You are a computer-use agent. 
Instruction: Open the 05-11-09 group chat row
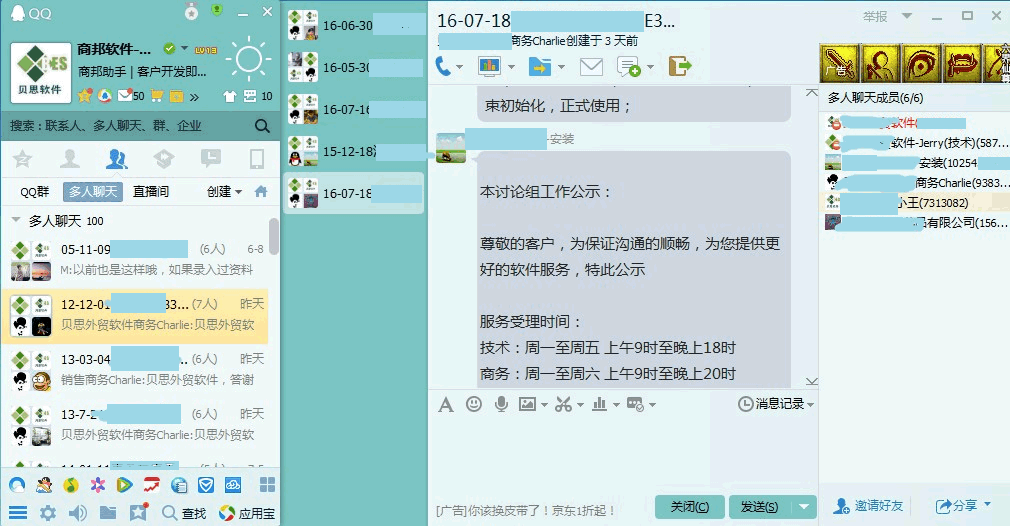(135, 259)
